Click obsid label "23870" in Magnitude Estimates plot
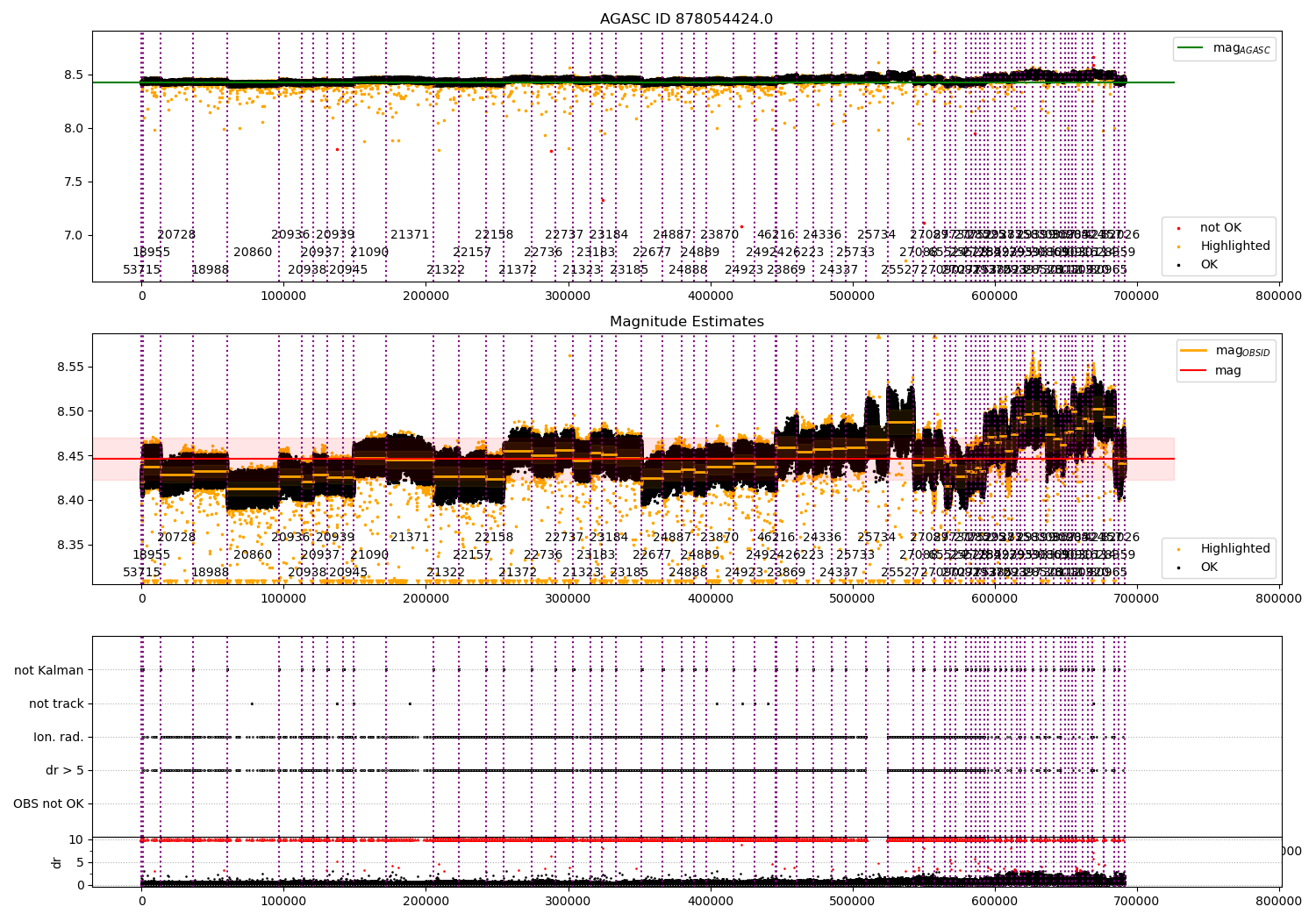This screenshot has width=1316, height=921. pyautogui.click(x=719, y=538)
